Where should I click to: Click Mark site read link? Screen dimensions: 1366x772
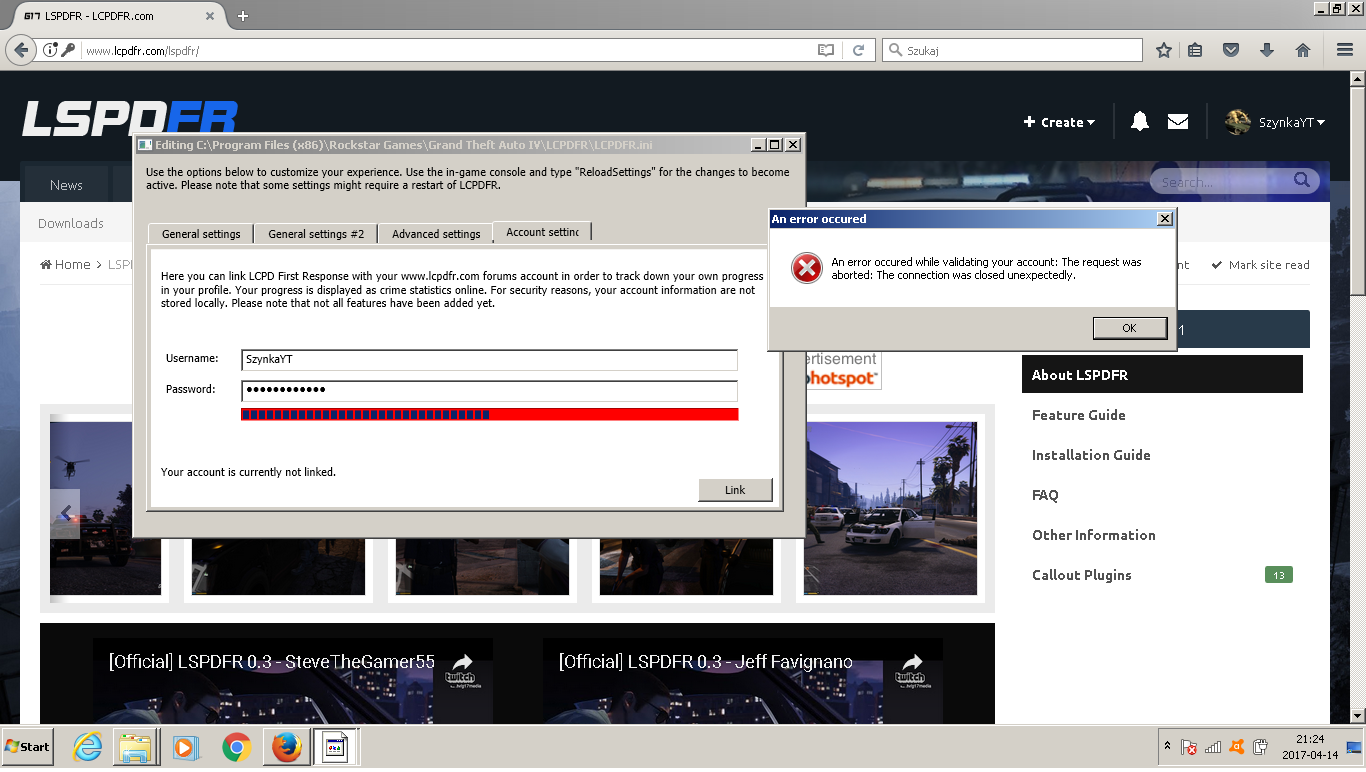coord(1260,265)
